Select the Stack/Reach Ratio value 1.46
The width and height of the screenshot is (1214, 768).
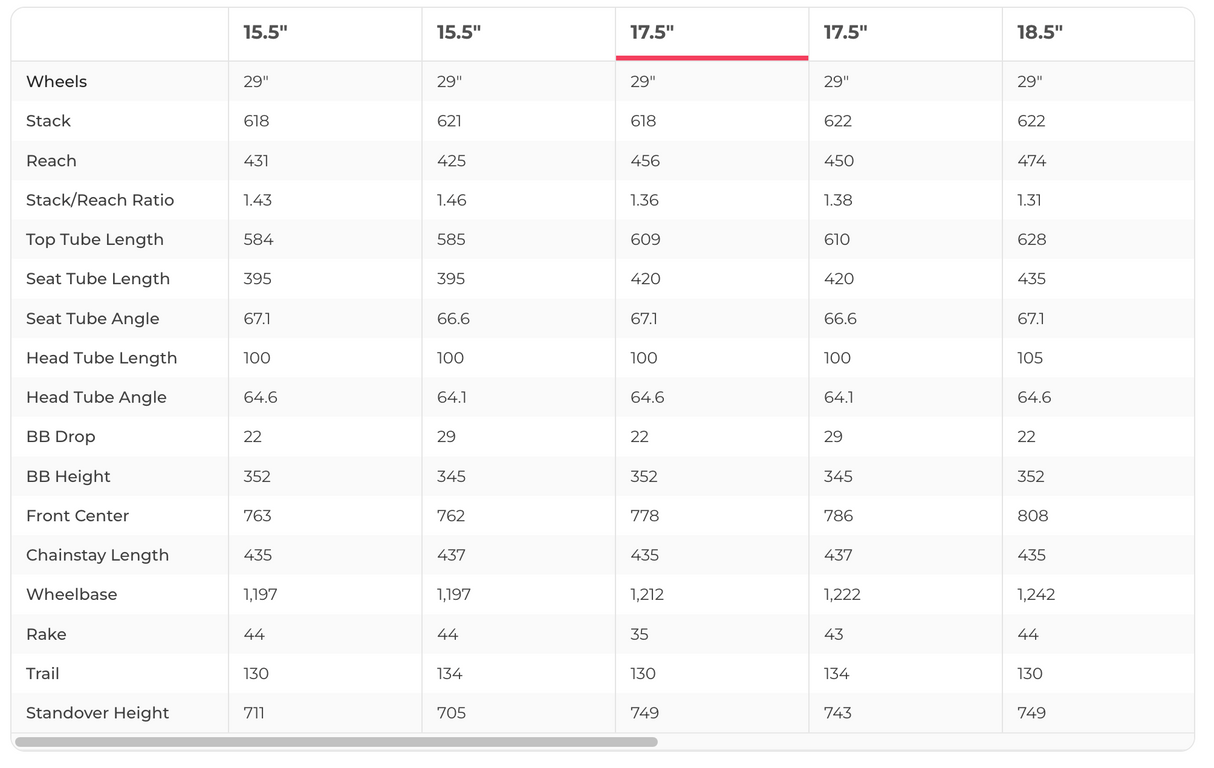(451, 200)
